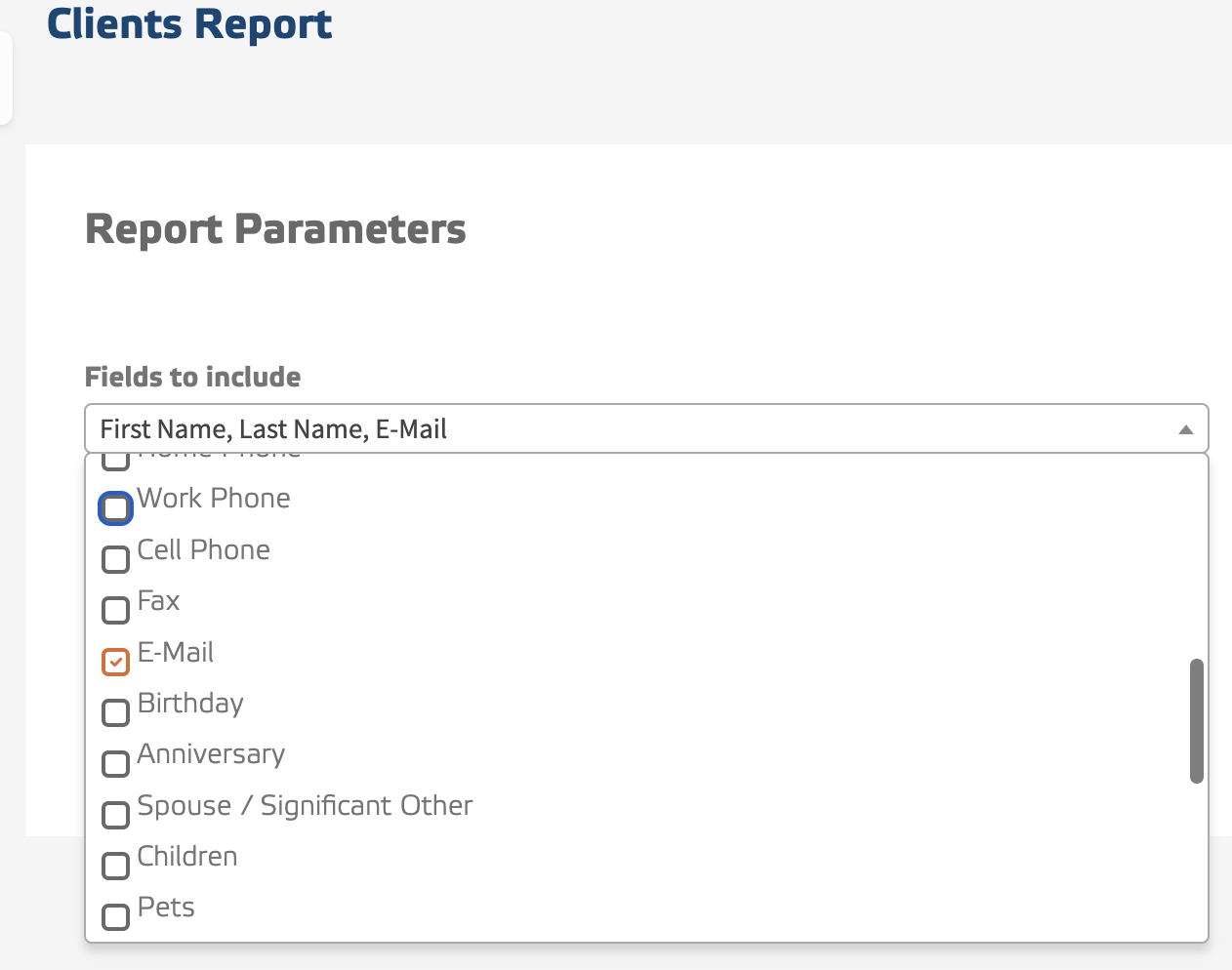Click the Clients Report heading
The width and height of the screenshot is (1232, 970).
click(188, 24)
